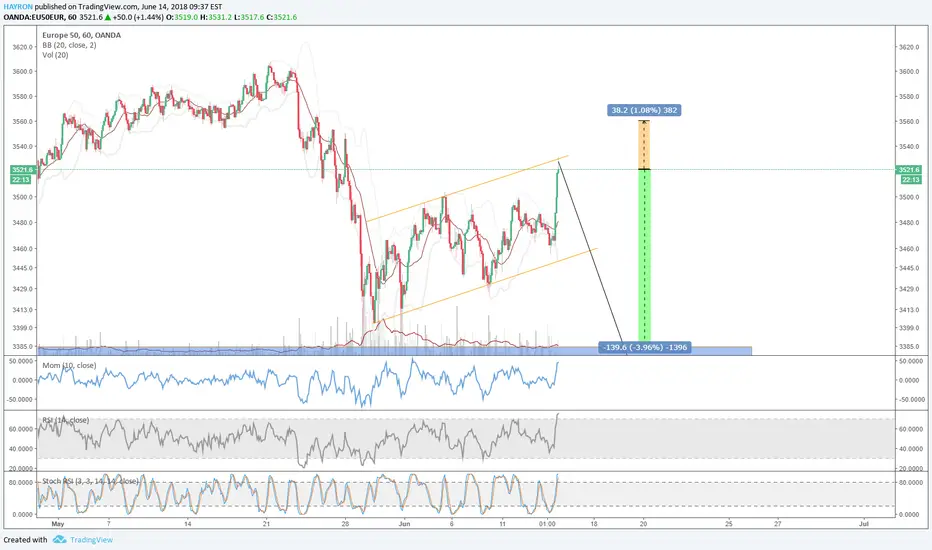Click the BB (20, close, 2) indicator label
Viewport: 932px width, 550px height.
pos(69,45)
